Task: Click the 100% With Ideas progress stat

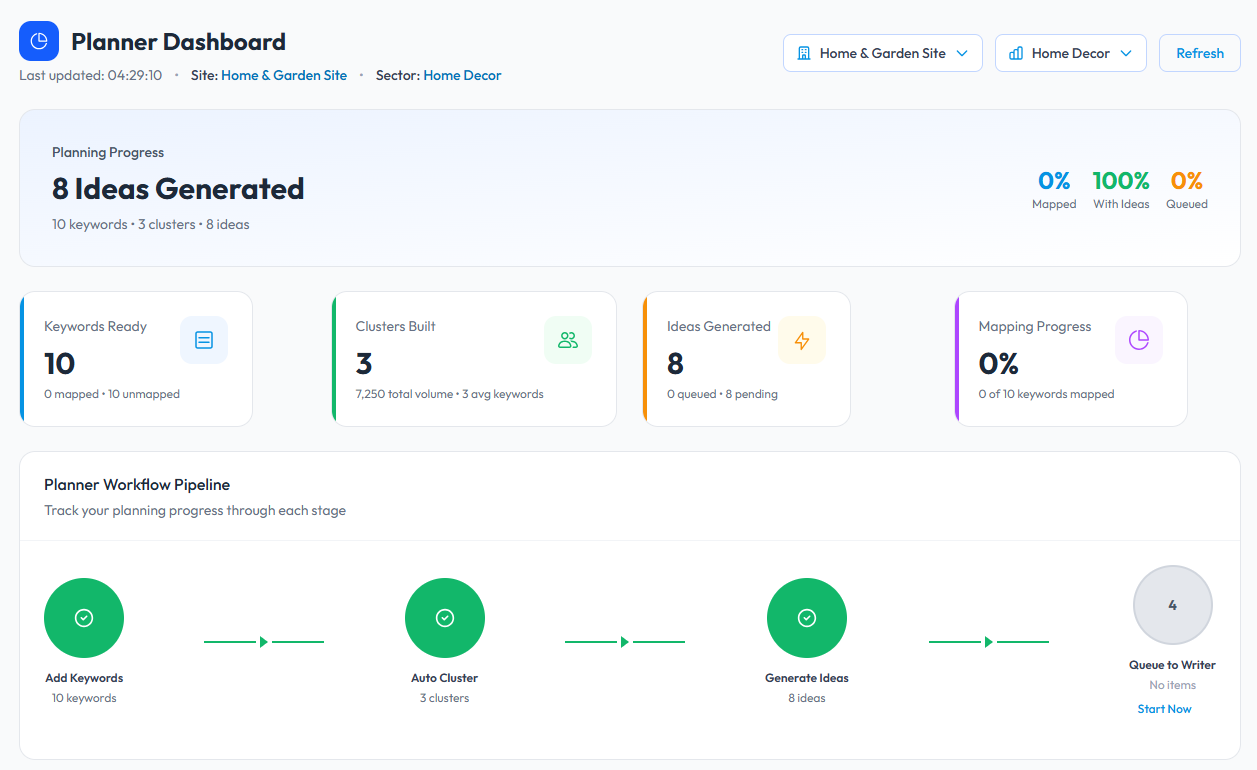Action: pyautogui.click(x=1121, y=189)
